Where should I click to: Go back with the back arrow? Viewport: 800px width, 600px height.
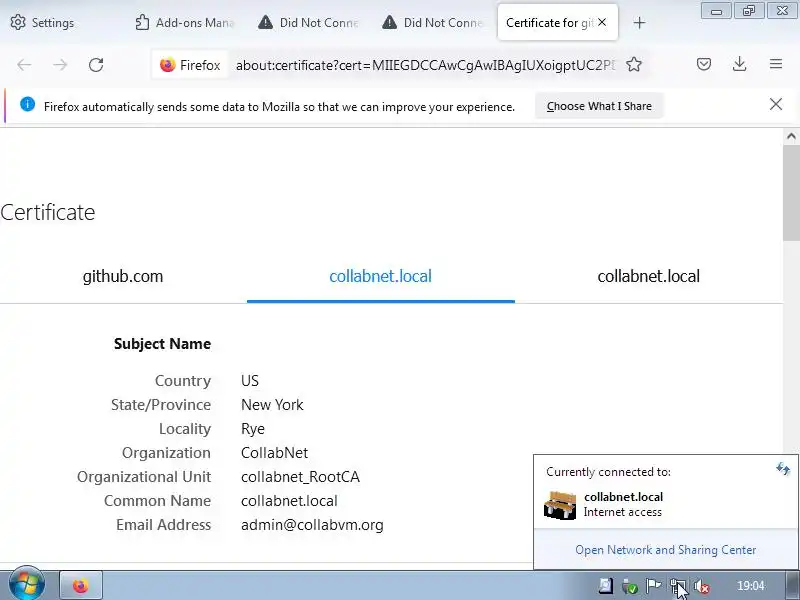24,65
